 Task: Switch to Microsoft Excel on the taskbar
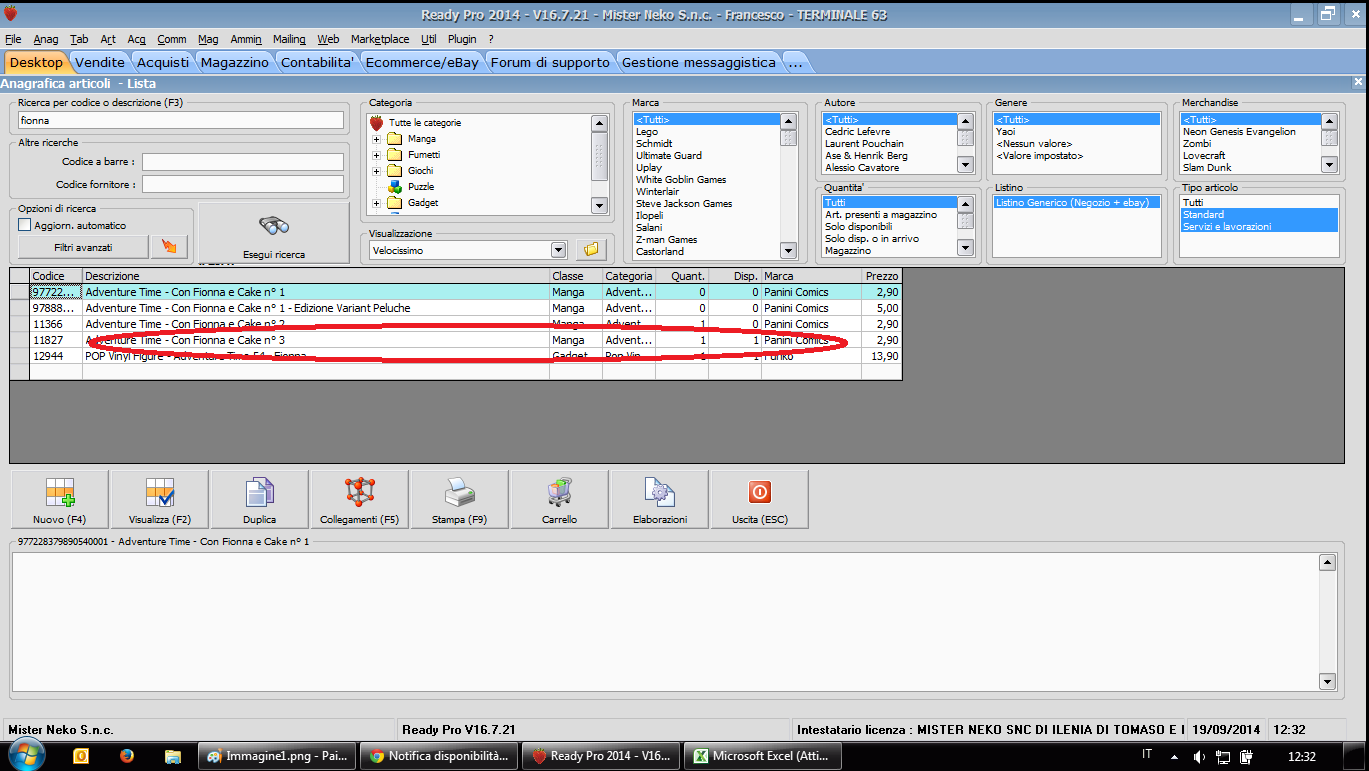click(x=763, y=756)
